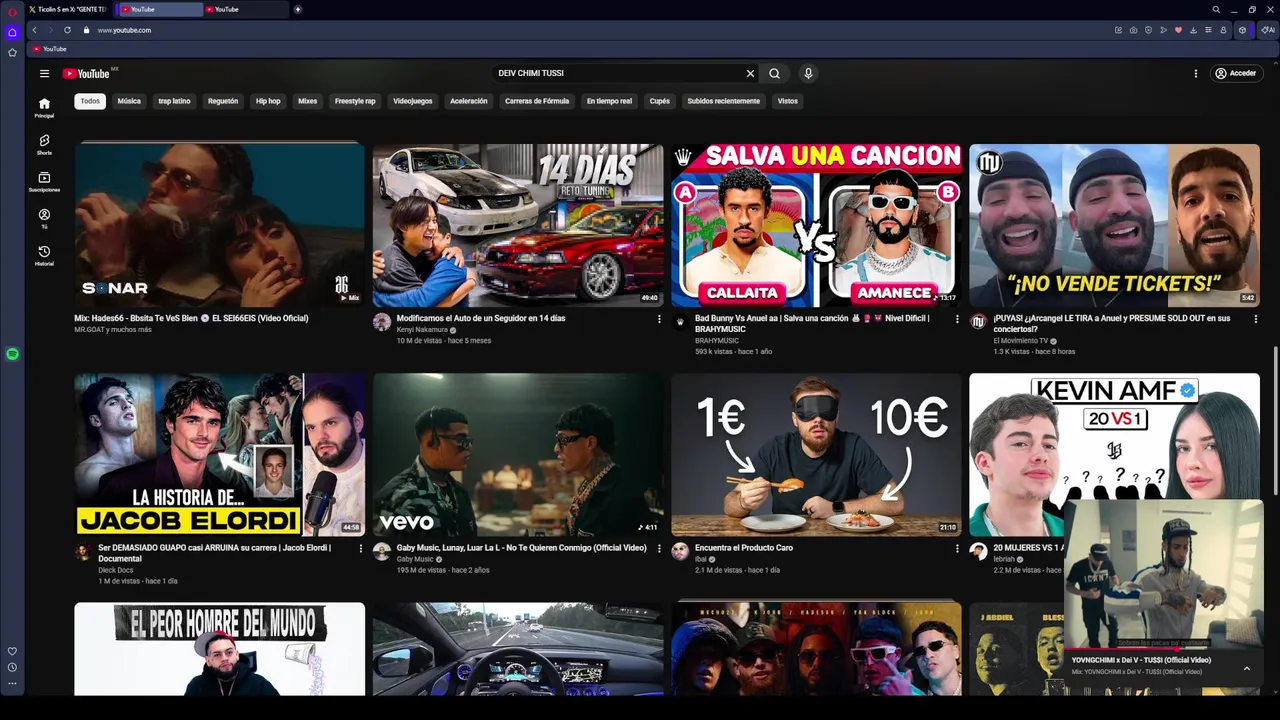Open options for Bad Bunny Vs Anuel video
This screenshot has height=720, width=1280.
(x=957, y=319)
